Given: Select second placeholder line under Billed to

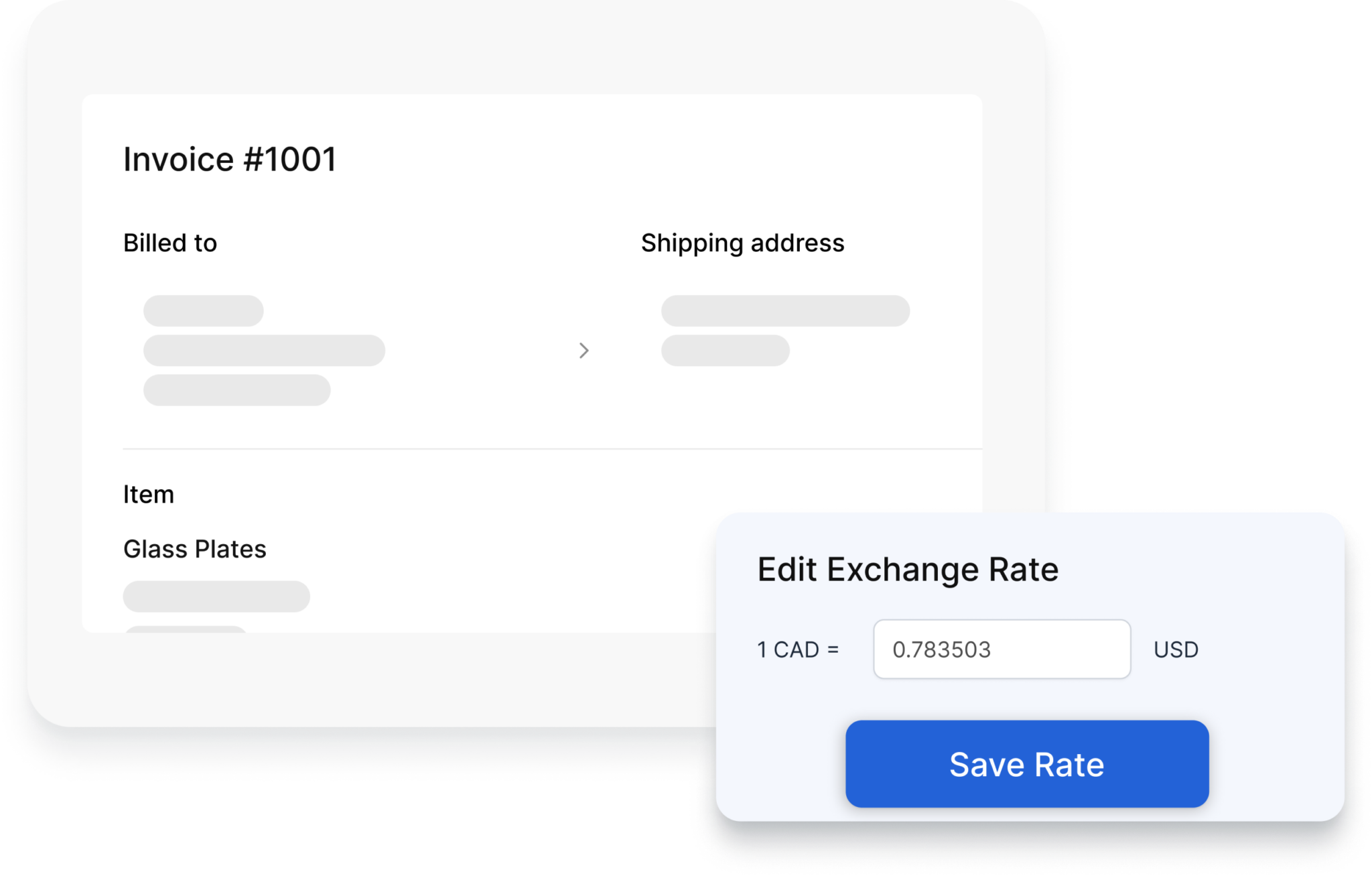Looking at the screenshot, I should [264, 351].
